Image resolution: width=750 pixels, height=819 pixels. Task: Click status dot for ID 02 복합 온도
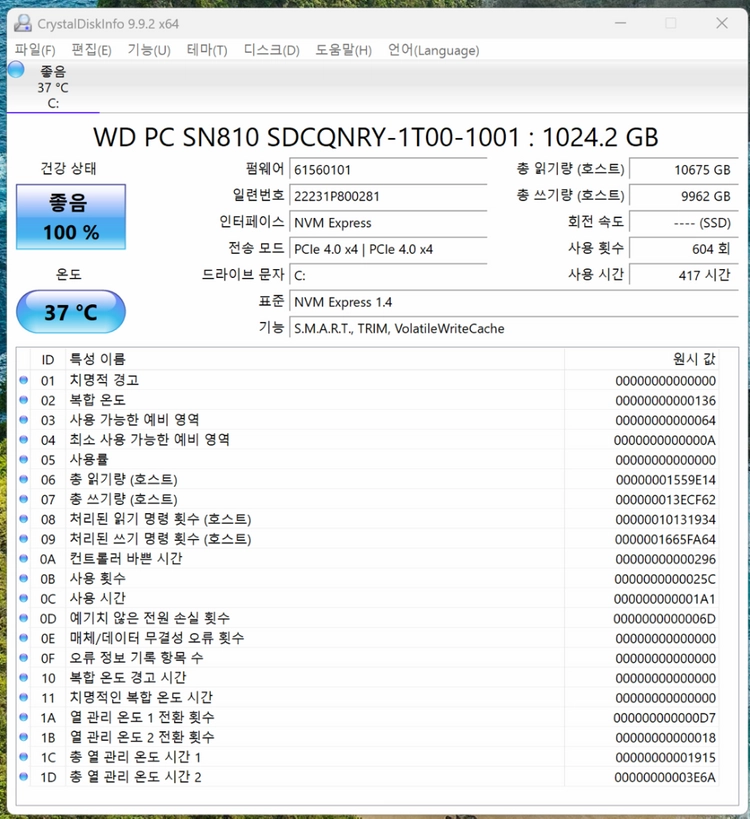pyautogui.click(x=24, y=400)
